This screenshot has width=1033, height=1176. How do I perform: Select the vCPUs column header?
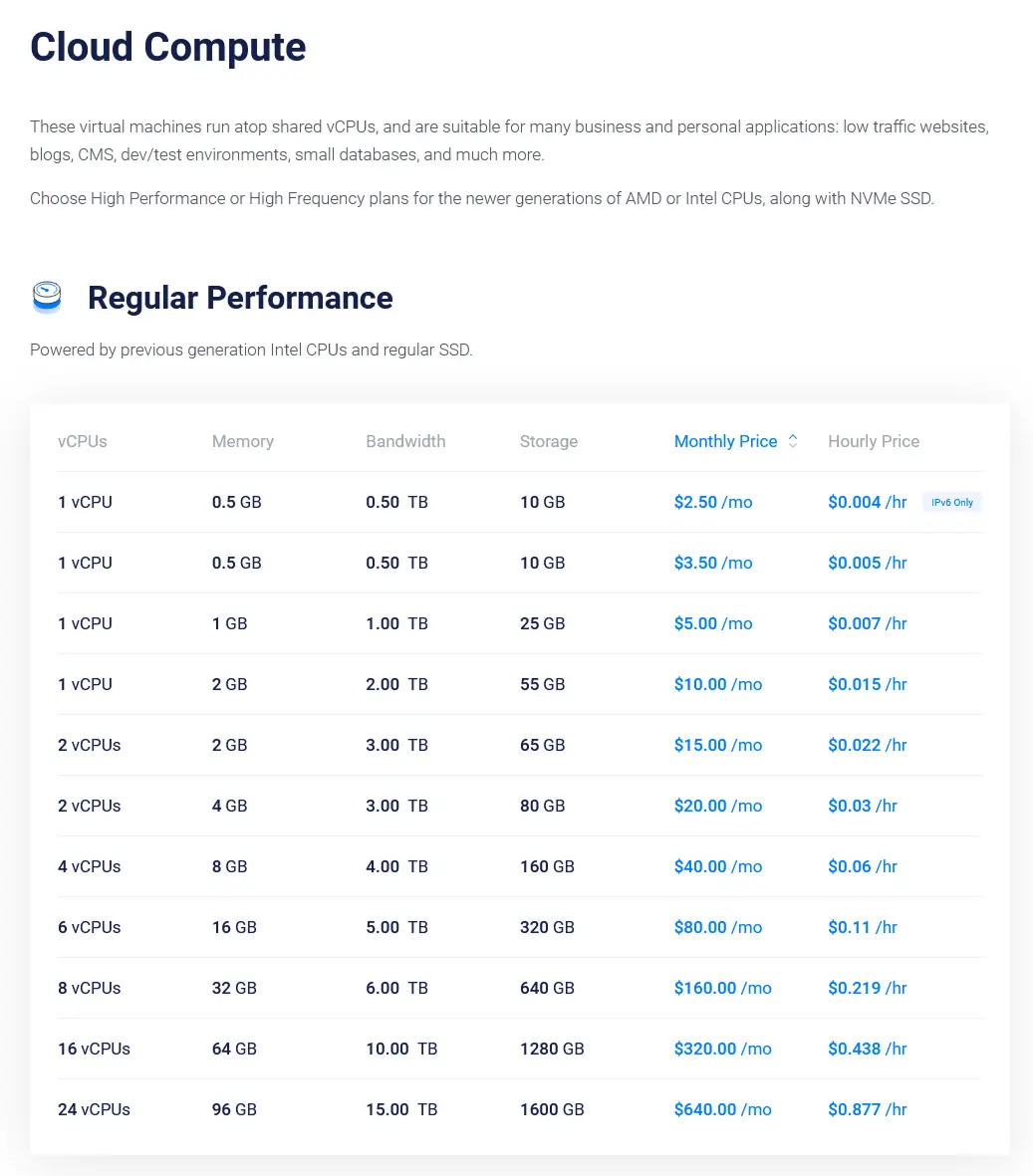tap(83, 441)
